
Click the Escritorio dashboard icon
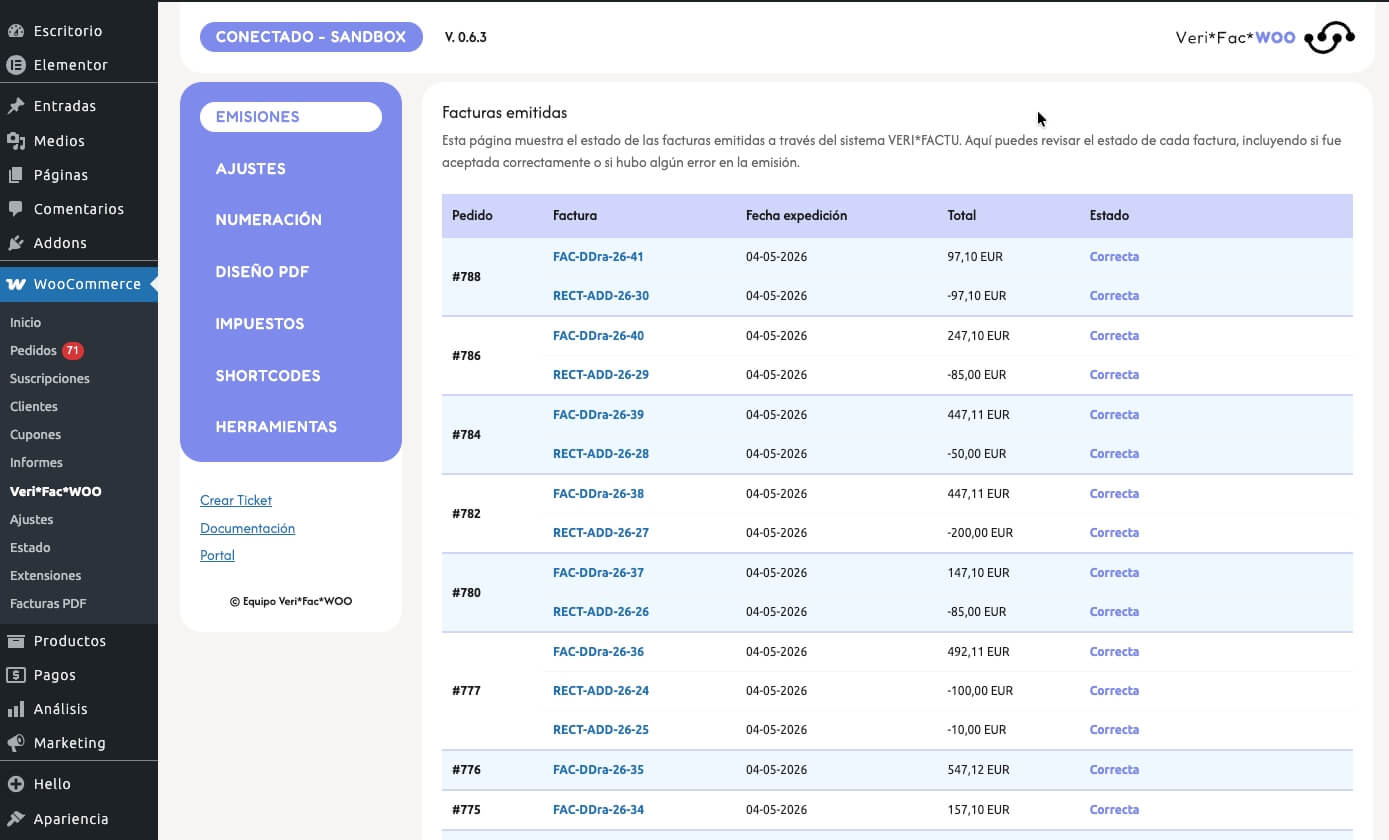pyautogui.click(x=16, y=31)
